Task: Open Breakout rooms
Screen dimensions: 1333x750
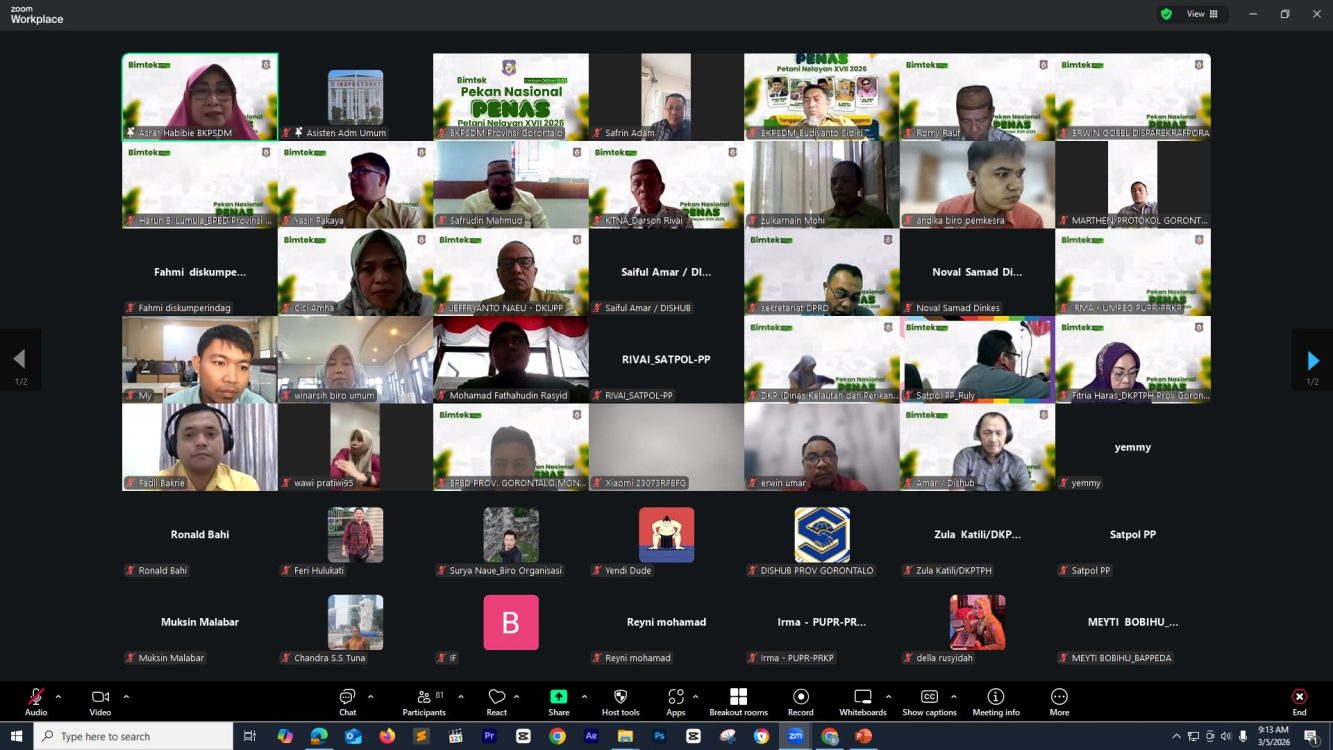Action: (x=738, y=697)
